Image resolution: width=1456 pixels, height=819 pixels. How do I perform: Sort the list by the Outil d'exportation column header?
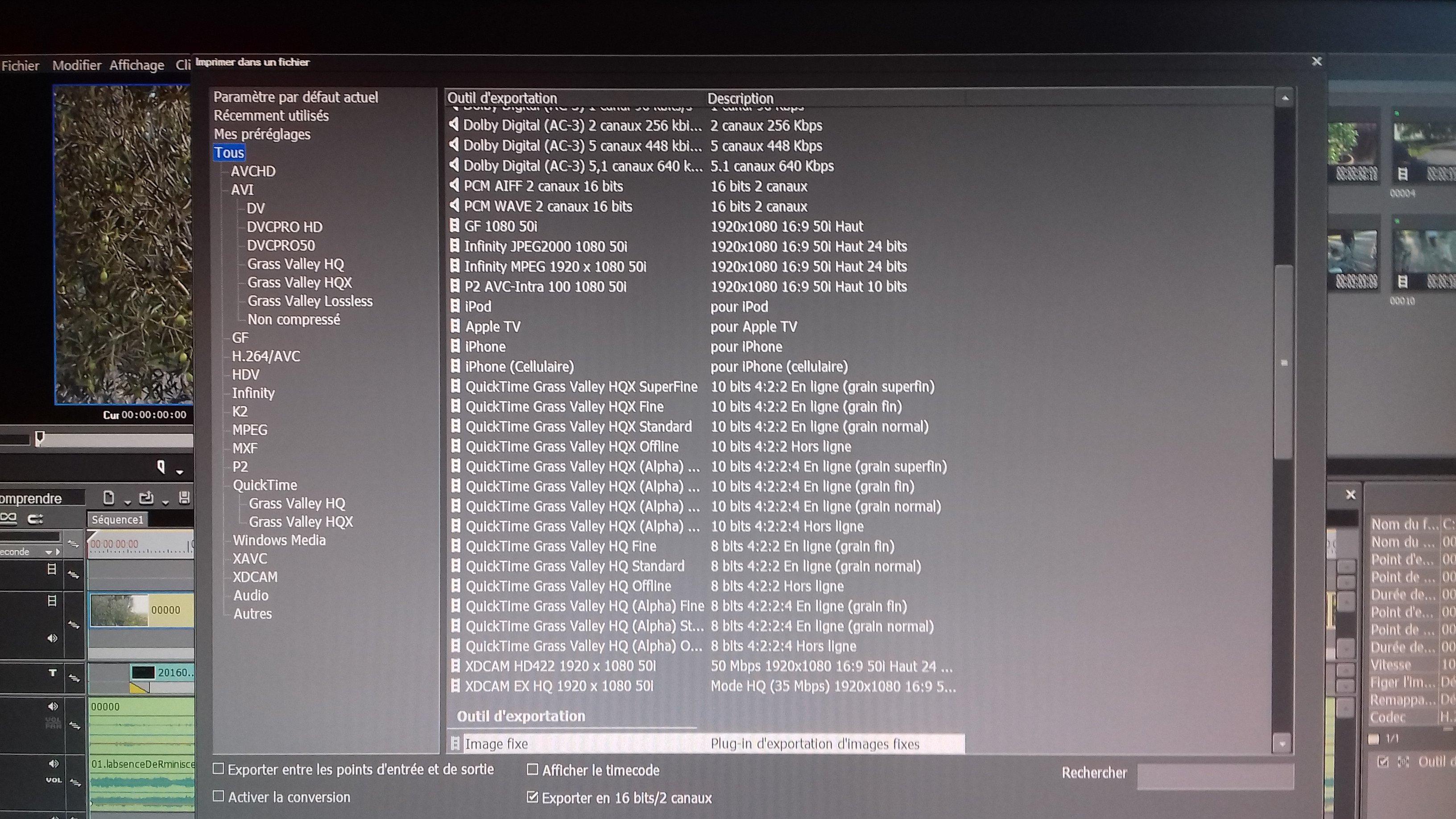575,98
